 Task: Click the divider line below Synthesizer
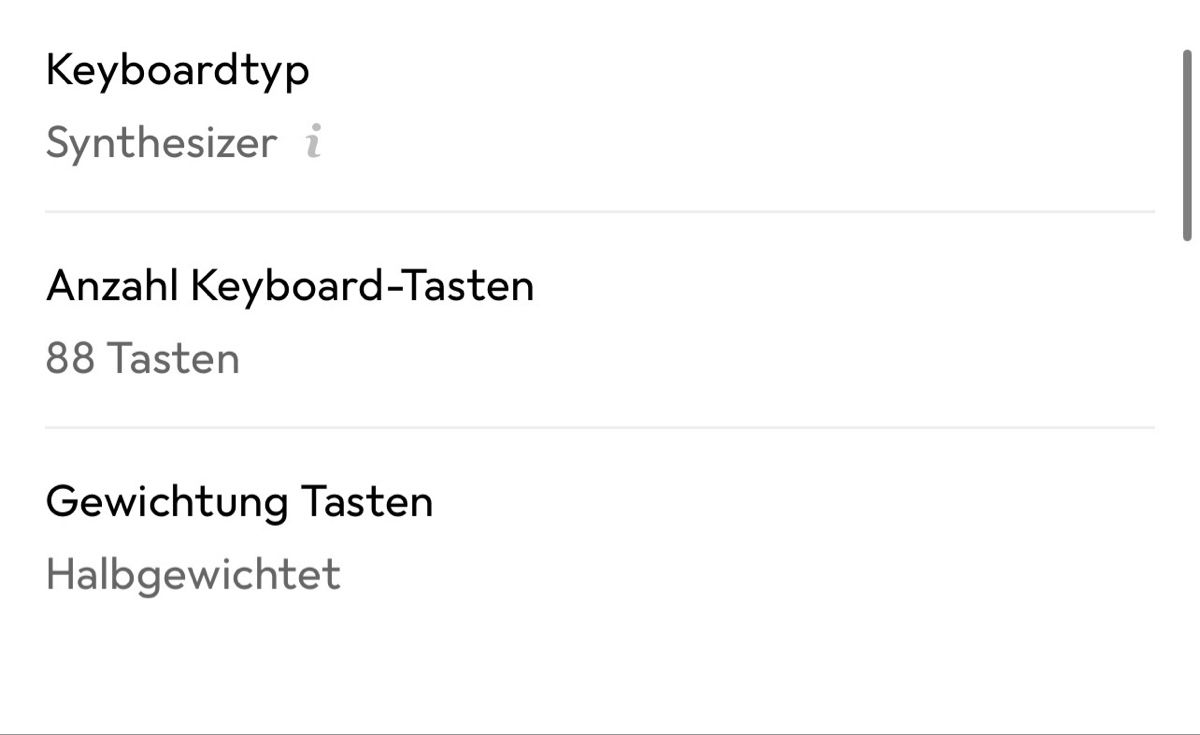pyautogui.click(x=600, y=212)
